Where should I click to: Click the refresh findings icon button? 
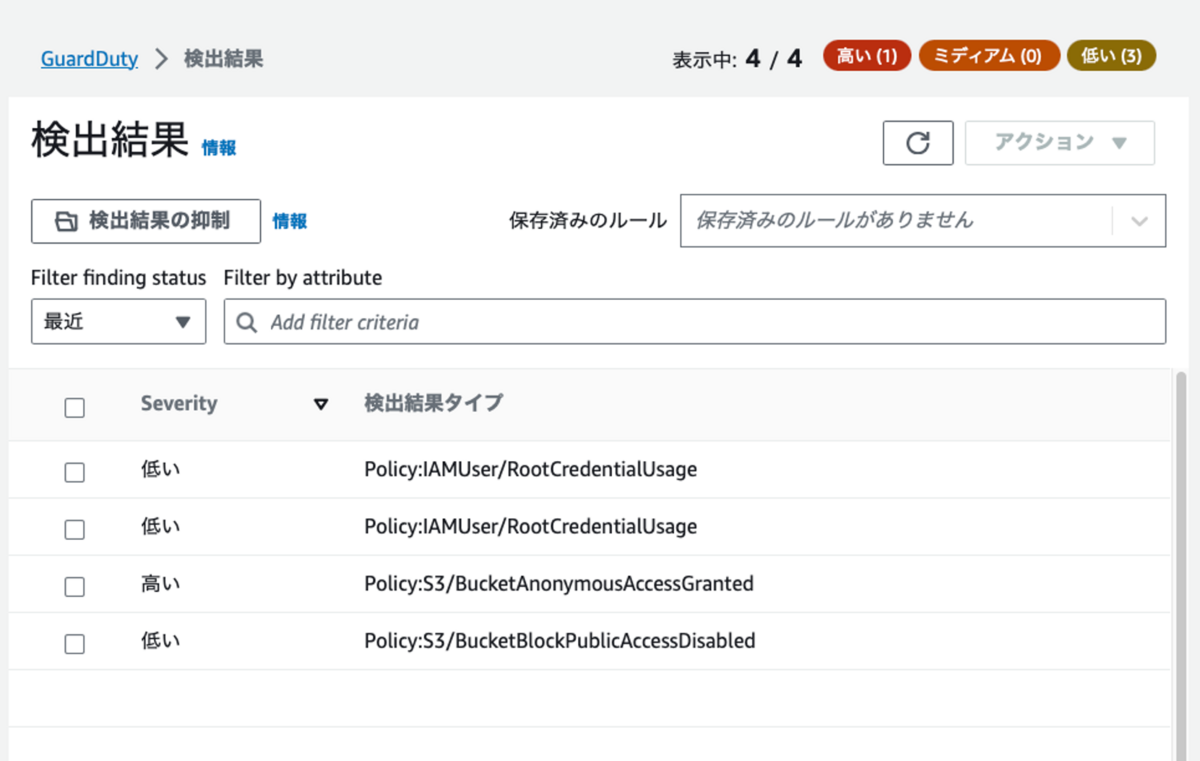(x=917, y=143)
